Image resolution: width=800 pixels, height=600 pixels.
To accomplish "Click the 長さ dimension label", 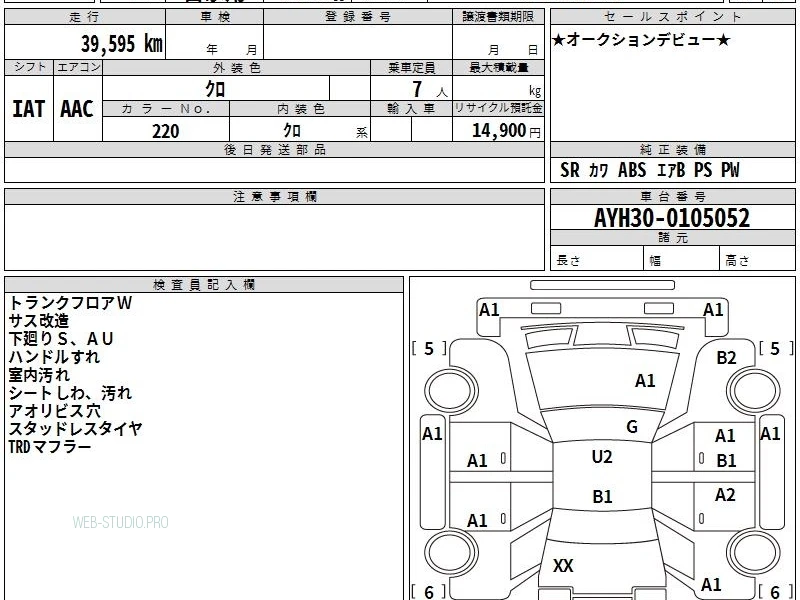I will [x=568, y=260].
